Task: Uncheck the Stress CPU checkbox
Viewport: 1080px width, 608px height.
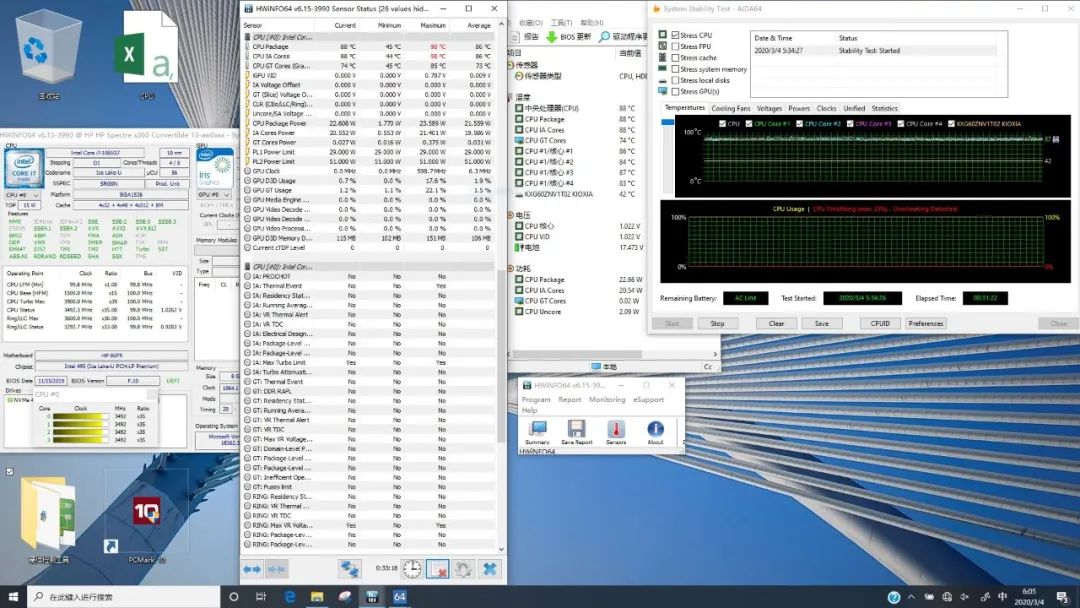Action: click(675, 35)
